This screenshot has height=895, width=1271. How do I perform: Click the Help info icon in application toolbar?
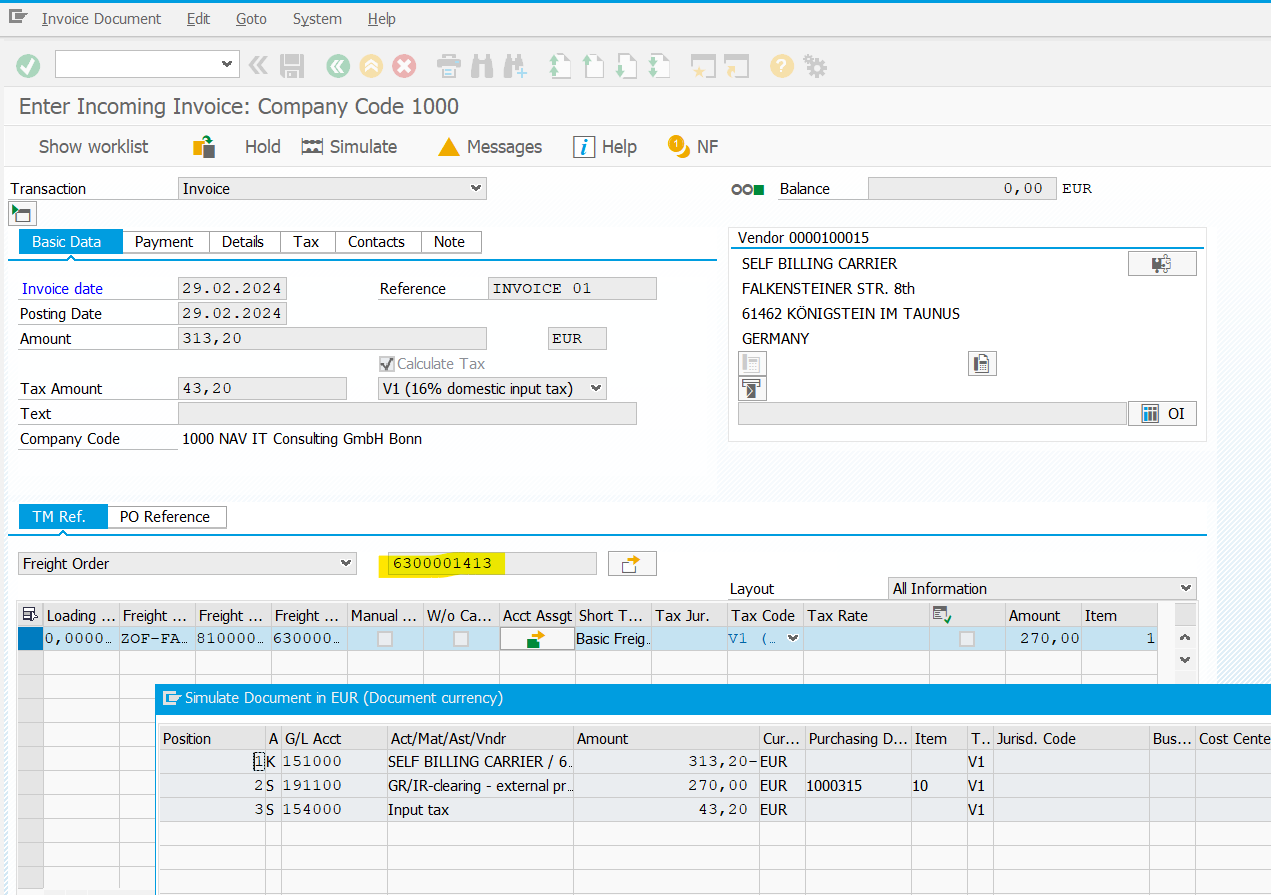tap(583, 146)
